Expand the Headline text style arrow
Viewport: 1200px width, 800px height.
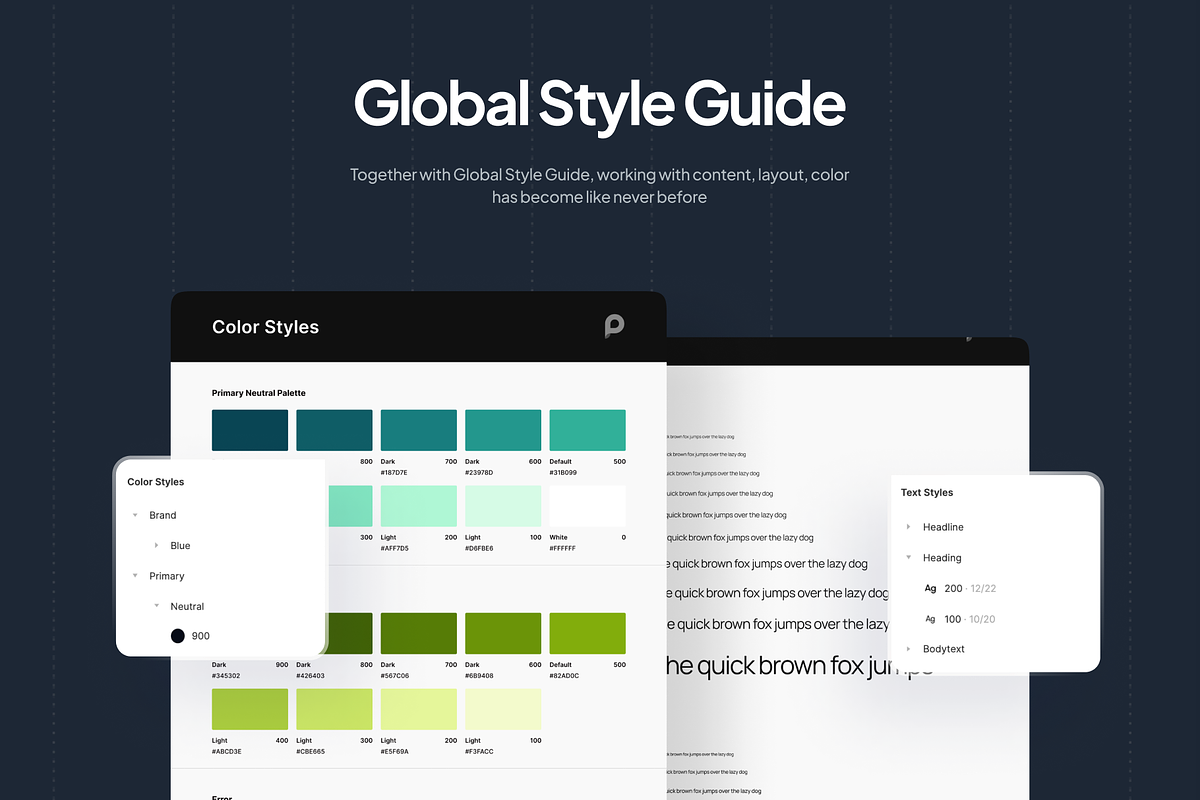pyautogui.click(x=908, y=527)
